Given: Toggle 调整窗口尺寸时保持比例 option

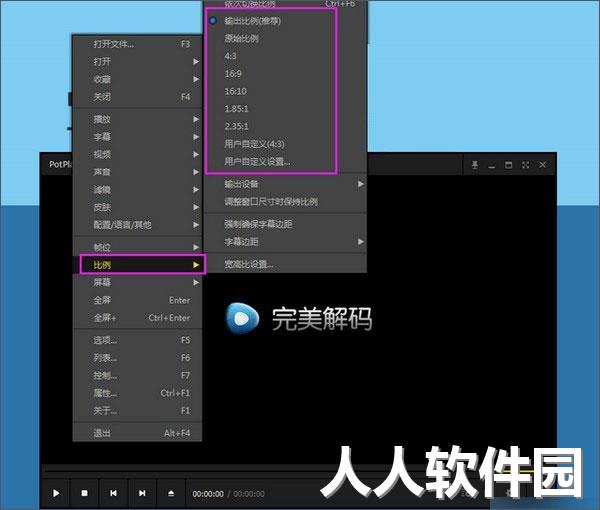Looking at the screenshot, I should (x=285, y=202).
